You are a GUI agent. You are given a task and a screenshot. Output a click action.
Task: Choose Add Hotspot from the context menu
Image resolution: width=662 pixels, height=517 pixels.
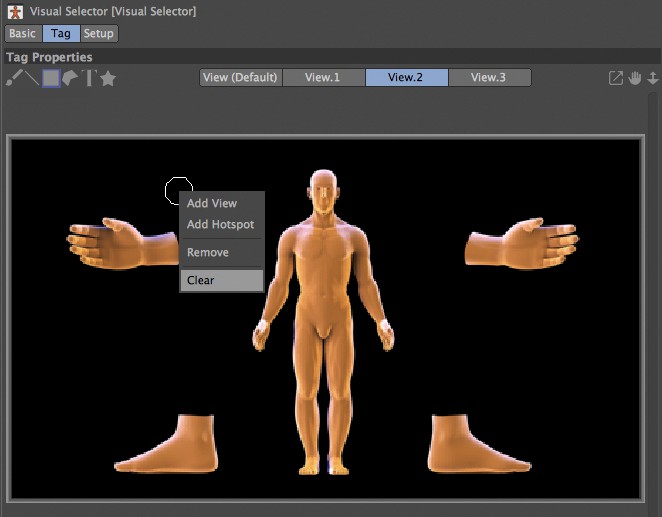click(222, 225)
